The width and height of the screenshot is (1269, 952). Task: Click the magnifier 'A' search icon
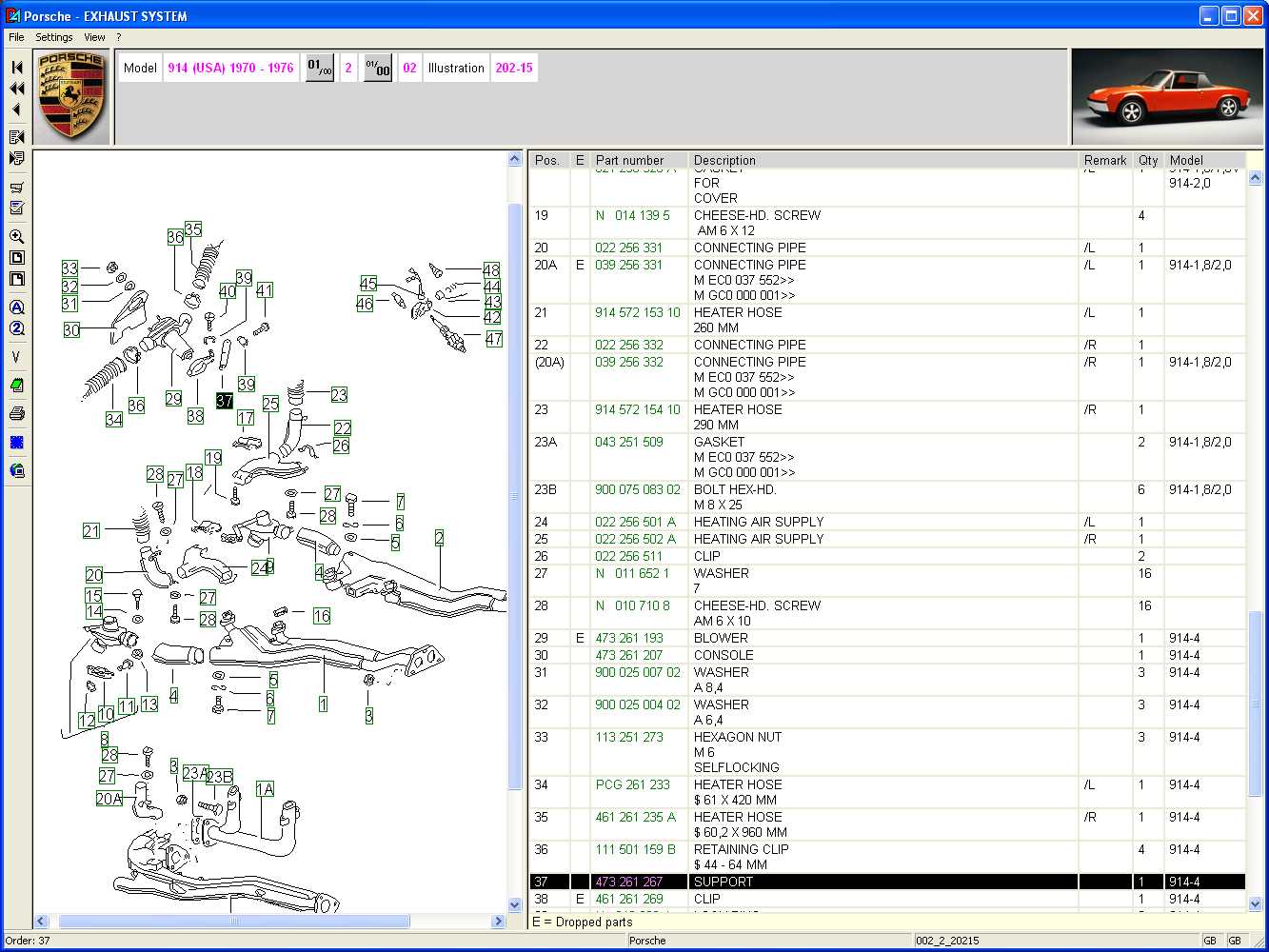16,307
